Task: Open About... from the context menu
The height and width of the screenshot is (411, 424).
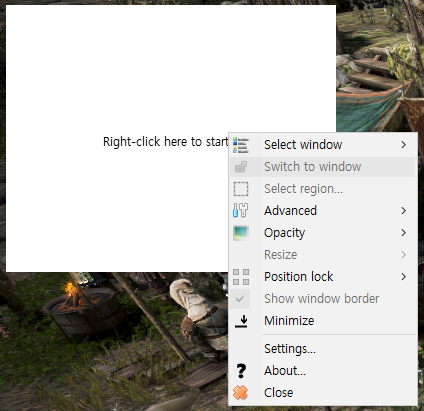Action: 323,371
